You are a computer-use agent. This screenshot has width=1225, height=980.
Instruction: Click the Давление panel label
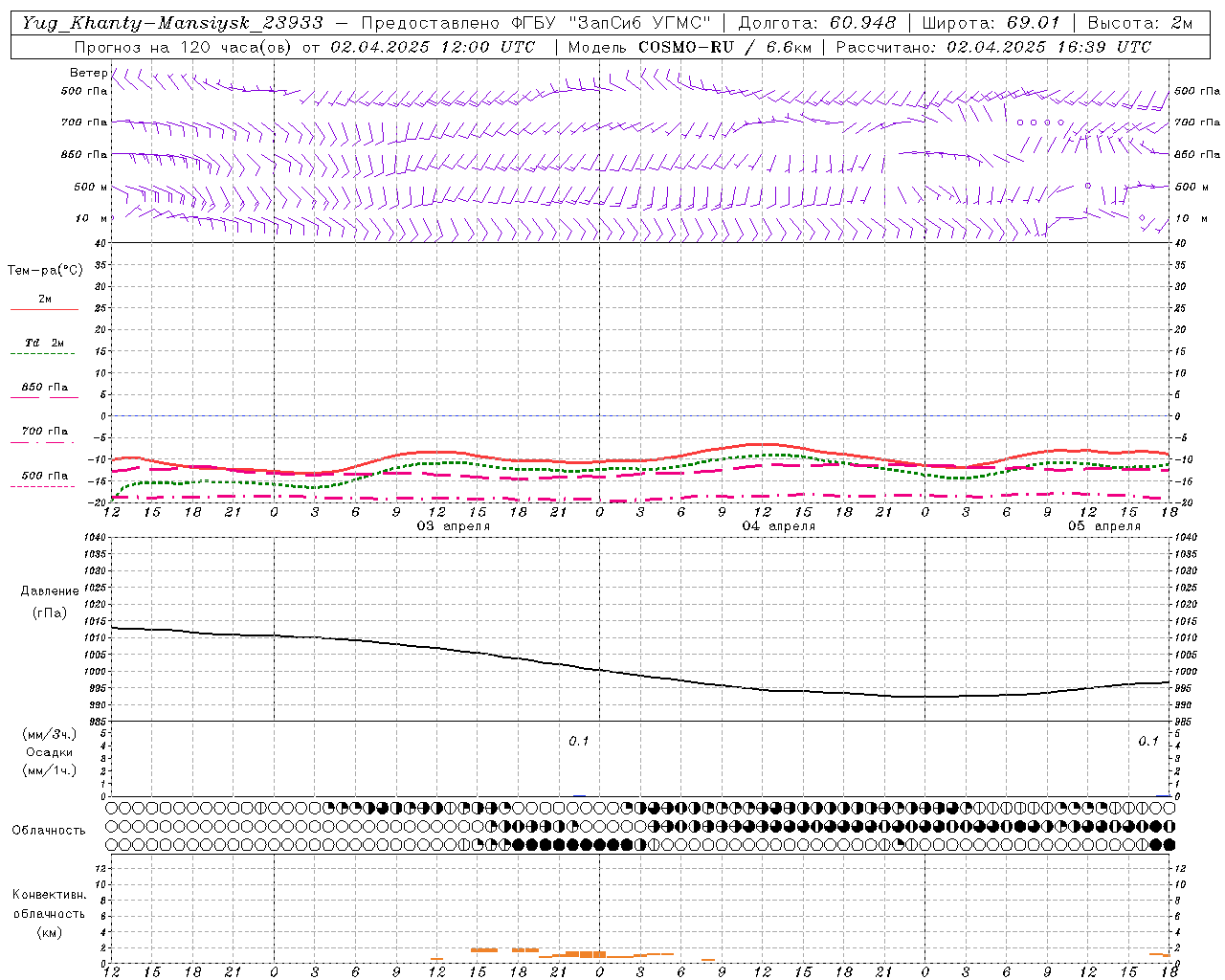[50, 591]
